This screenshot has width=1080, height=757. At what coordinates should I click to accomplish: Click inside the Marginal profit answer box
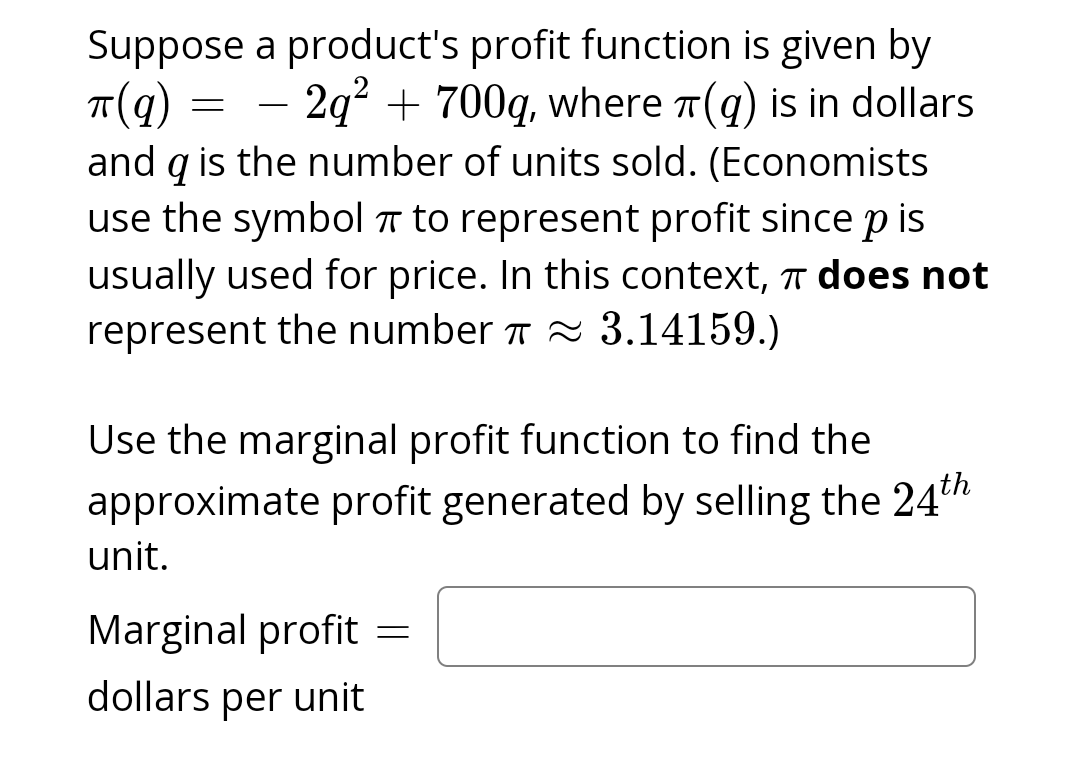(705, 626)
